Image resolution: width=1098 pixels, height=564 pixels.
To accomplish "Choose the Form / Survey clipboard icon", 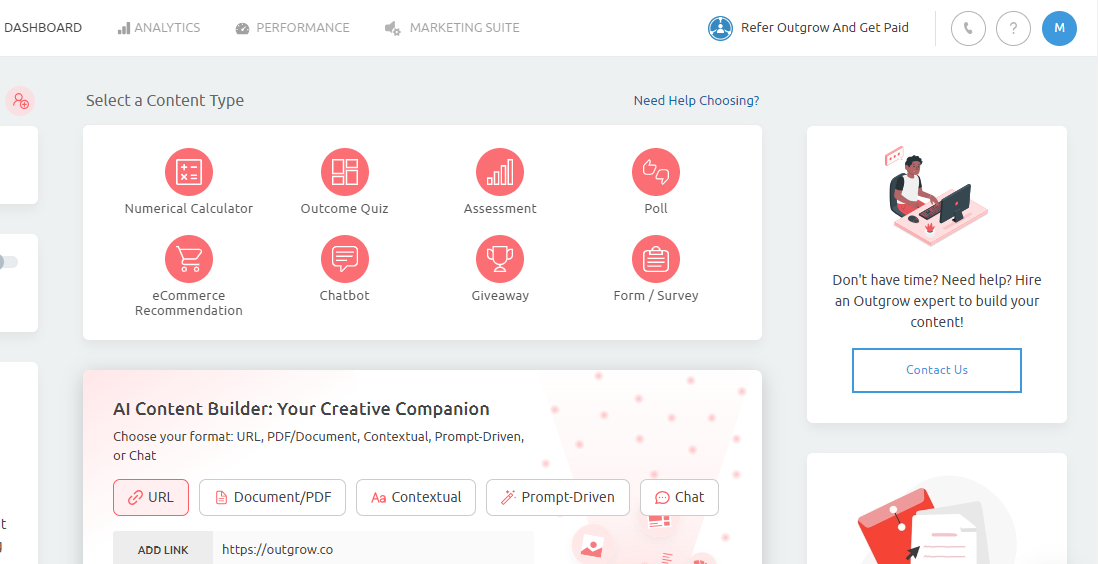I will [656, 259].
